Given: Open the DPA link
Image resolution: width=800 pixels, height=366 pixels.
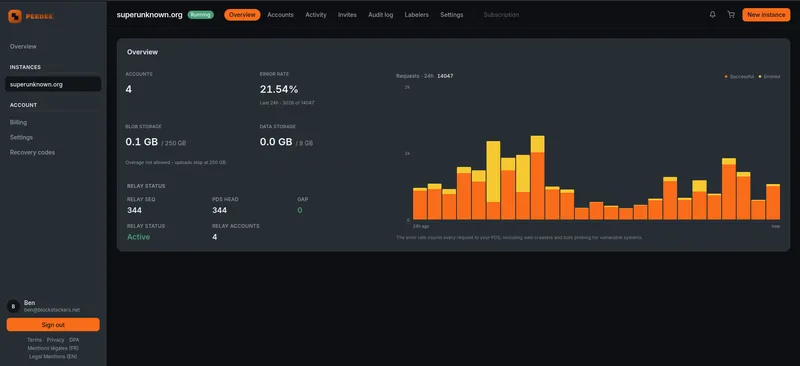Looking at the screenshot, I should [74, 340].
